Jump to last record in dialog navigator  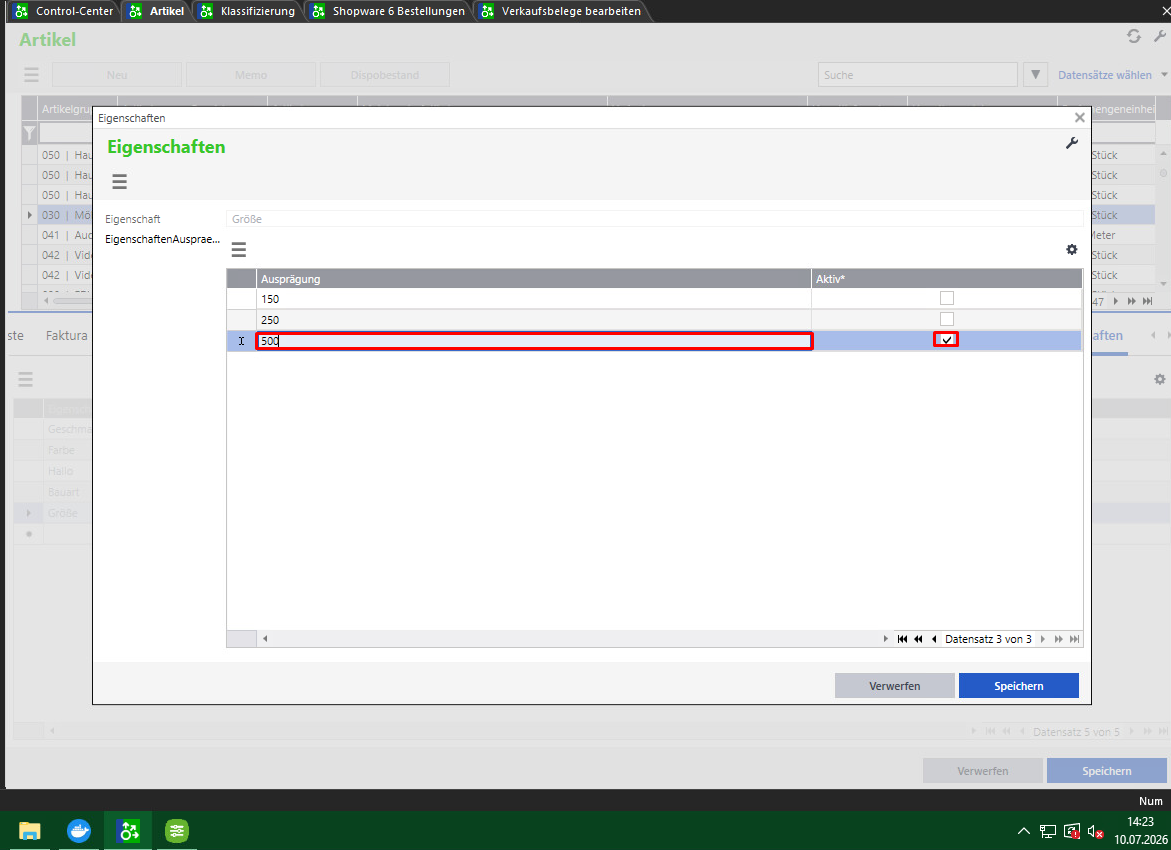1074,639
